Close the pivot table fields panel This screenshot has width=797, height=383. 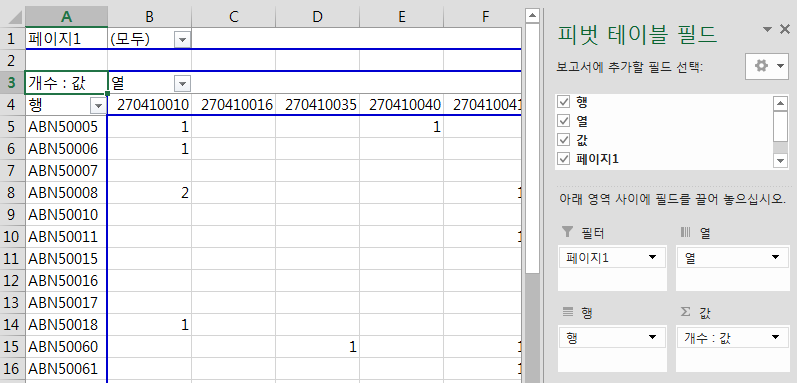tap(785, 30)
